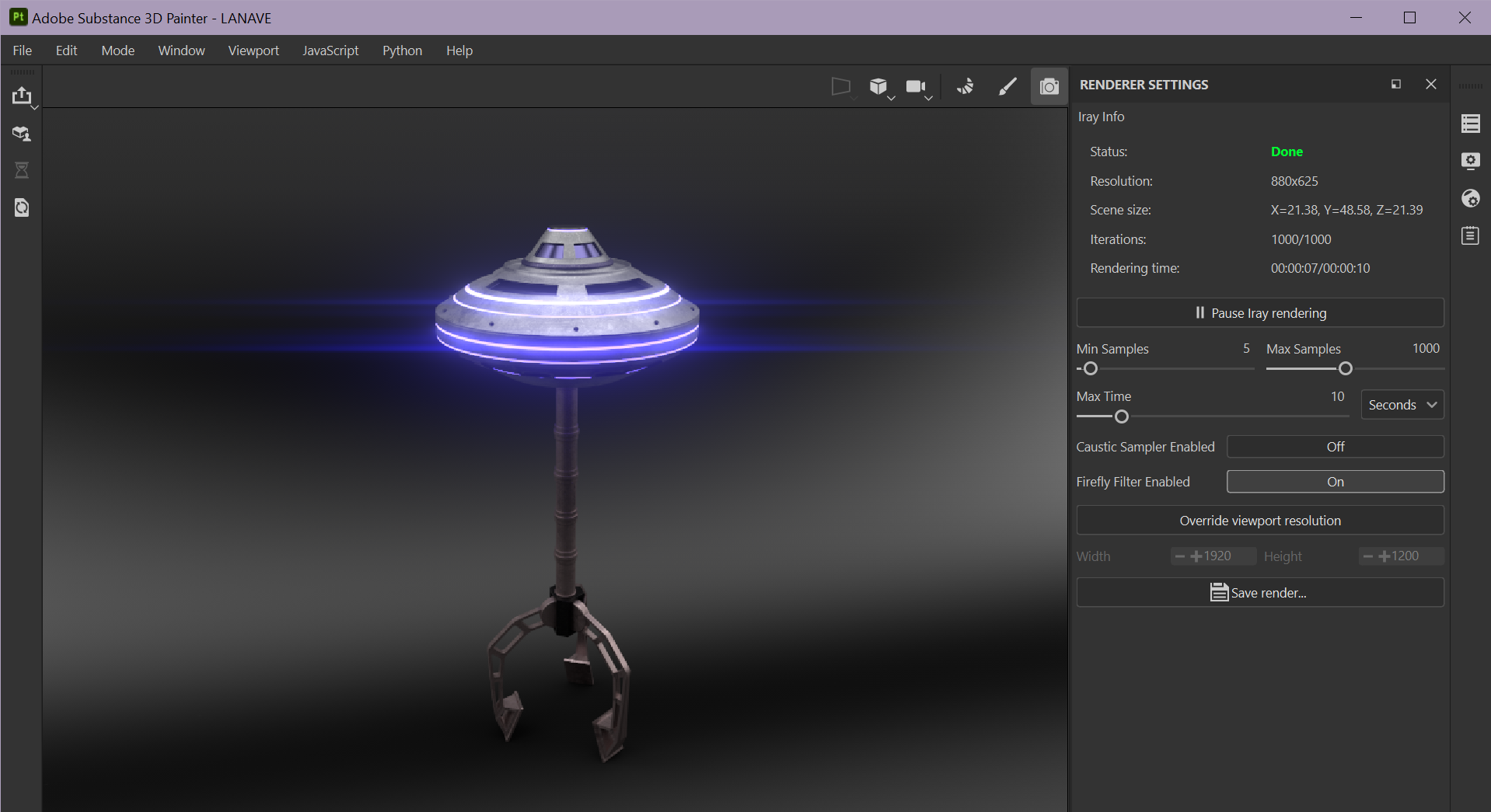Image resolution: width=1491 pixels, height=812 pixels.
Task: Click the perspective plane view icon
Action: 840,86
